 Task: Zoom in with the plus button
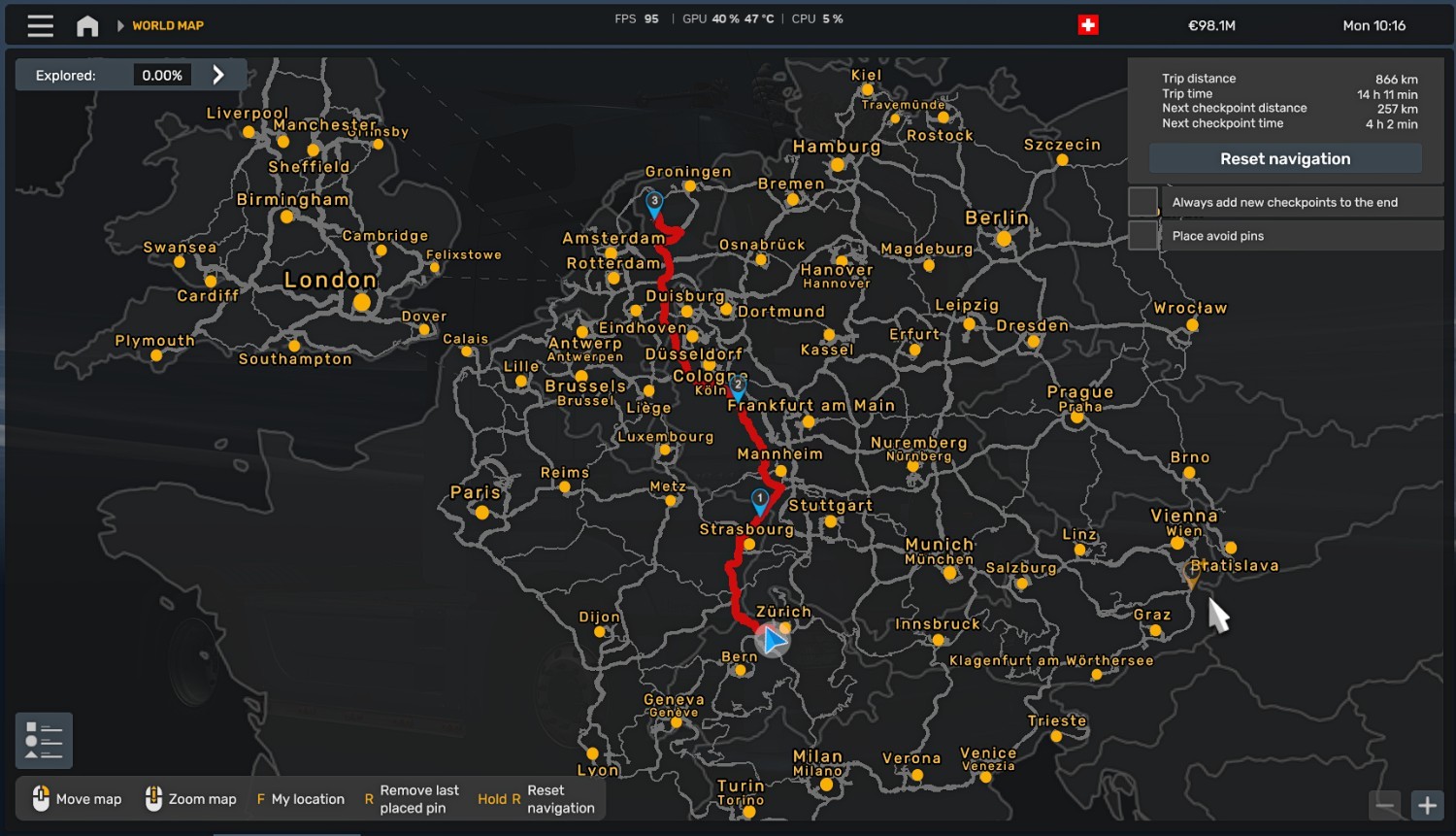1427,805
